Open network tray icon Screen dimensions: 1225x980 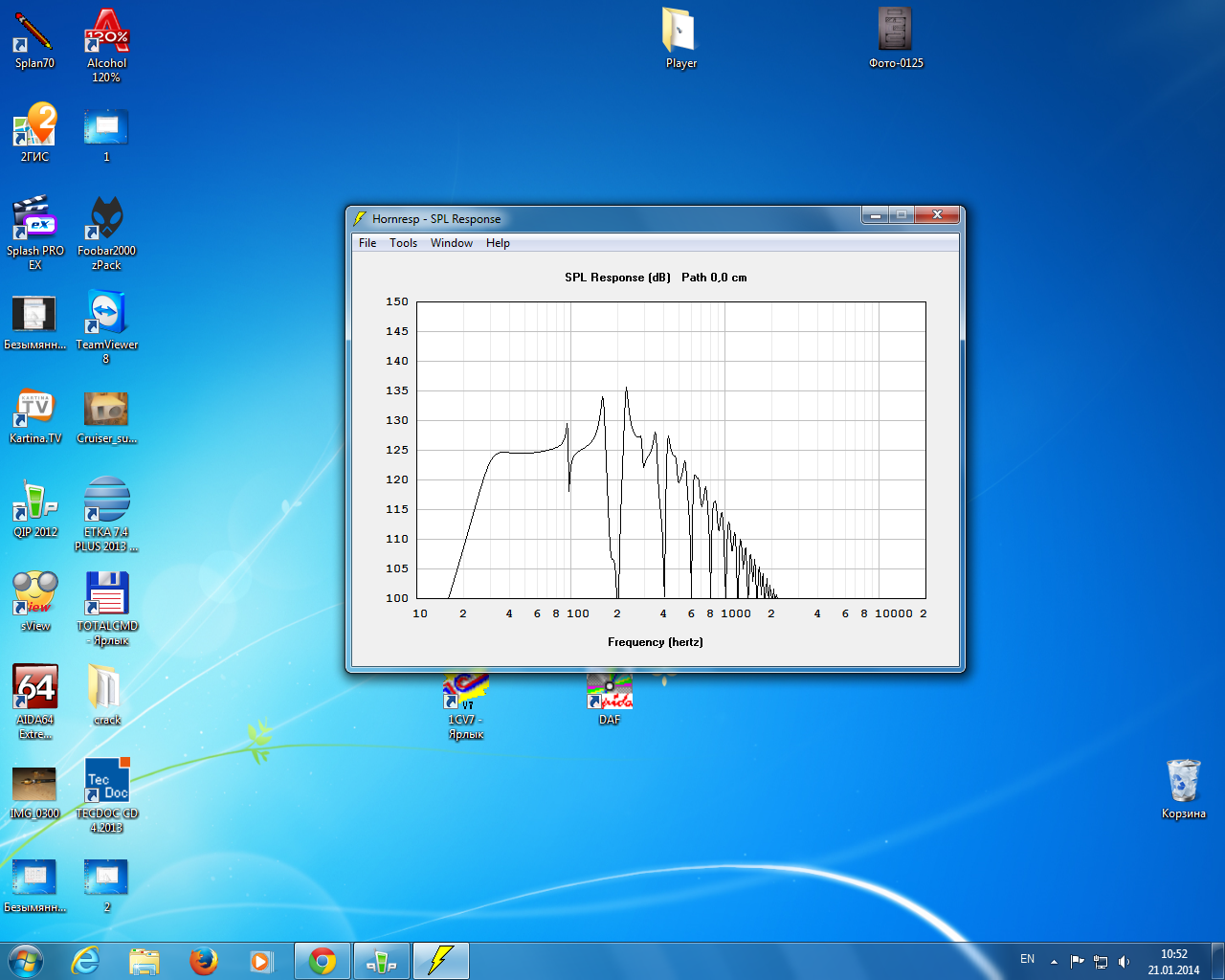(x=1101, y=962)
